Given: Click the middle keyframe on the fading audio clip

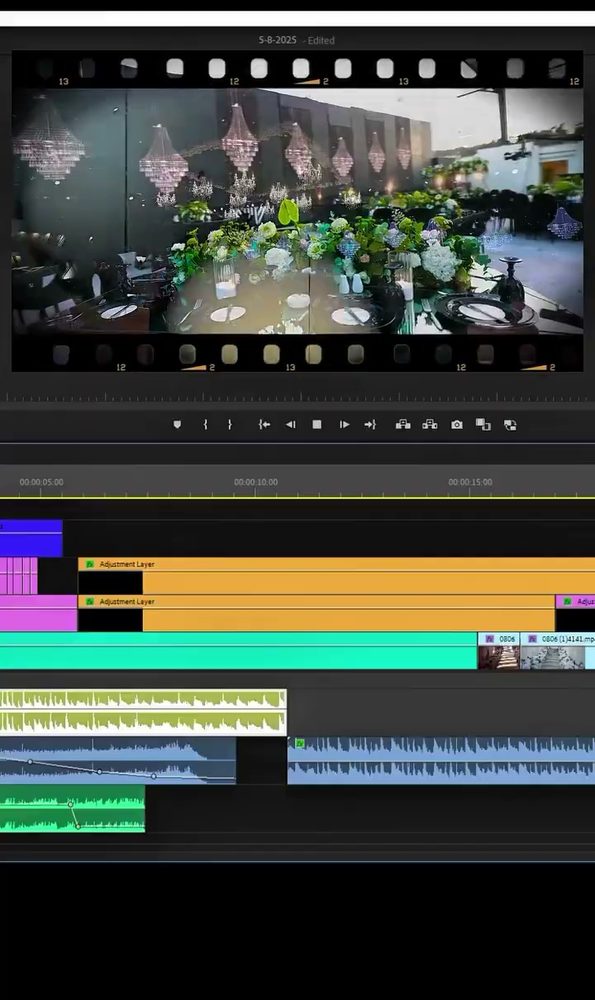Looking at the screenshot, I should [99, 772].
